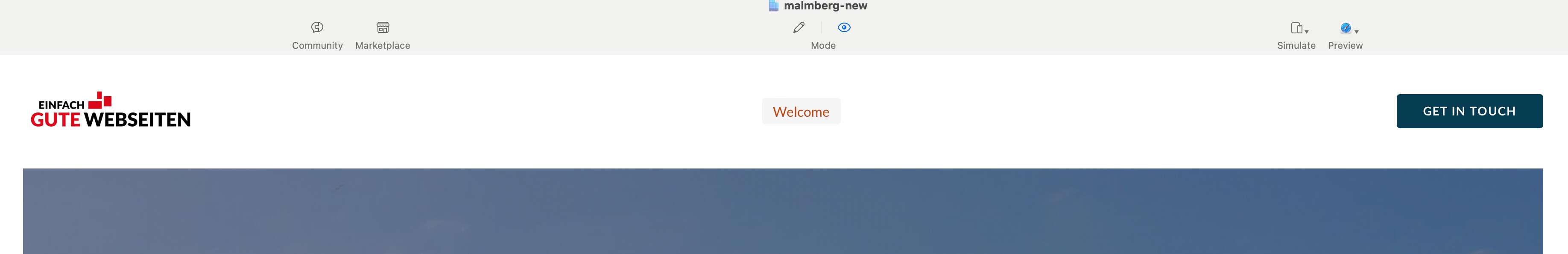Click the Simulate text label
Screen dimensions: 1568x254
(1296, 46)
